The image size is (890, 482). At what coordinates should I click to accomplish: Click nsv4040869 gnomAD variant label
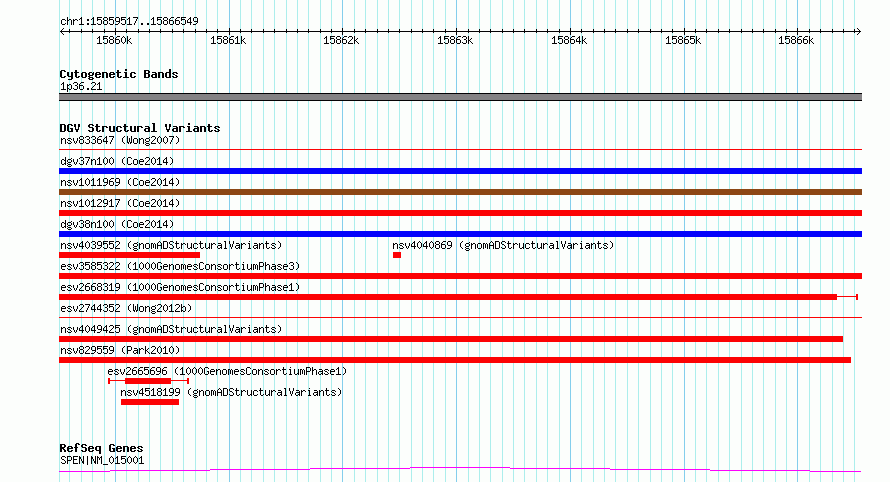click(503, 245)
